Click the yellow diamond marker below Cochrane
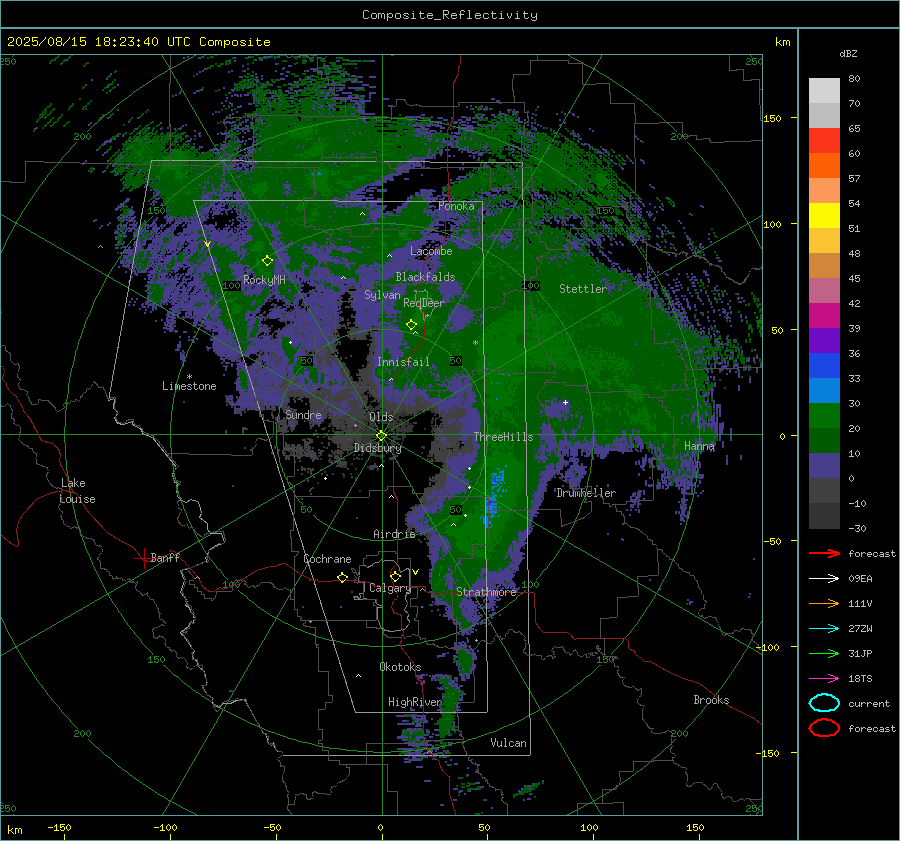This screenshot has width=900, height=841. [x=343, y=577]
